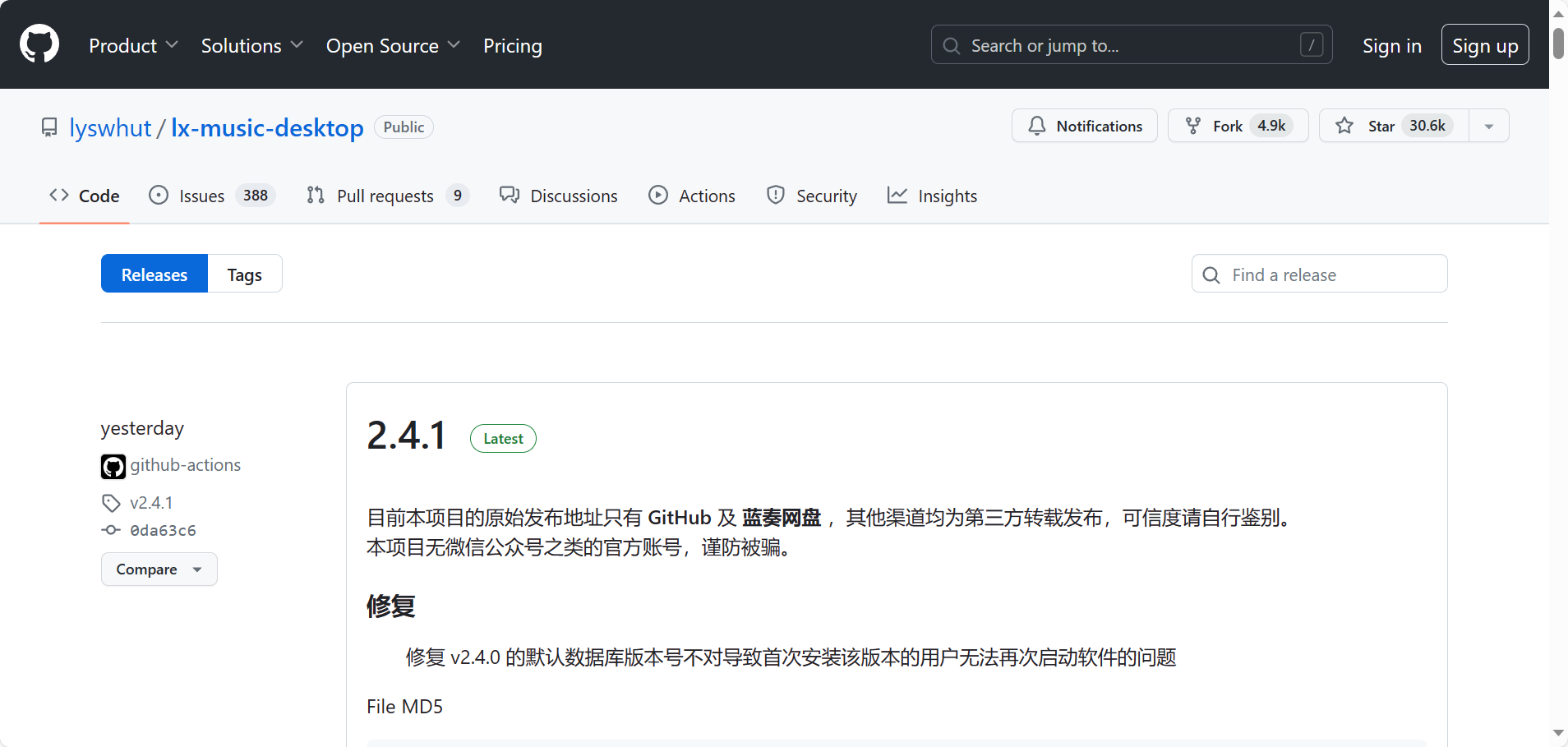Open the star lists dropdown arrow
The width and height of the screenshot is (1568, 747).
pyautogui.click(x=1488, y=126)
